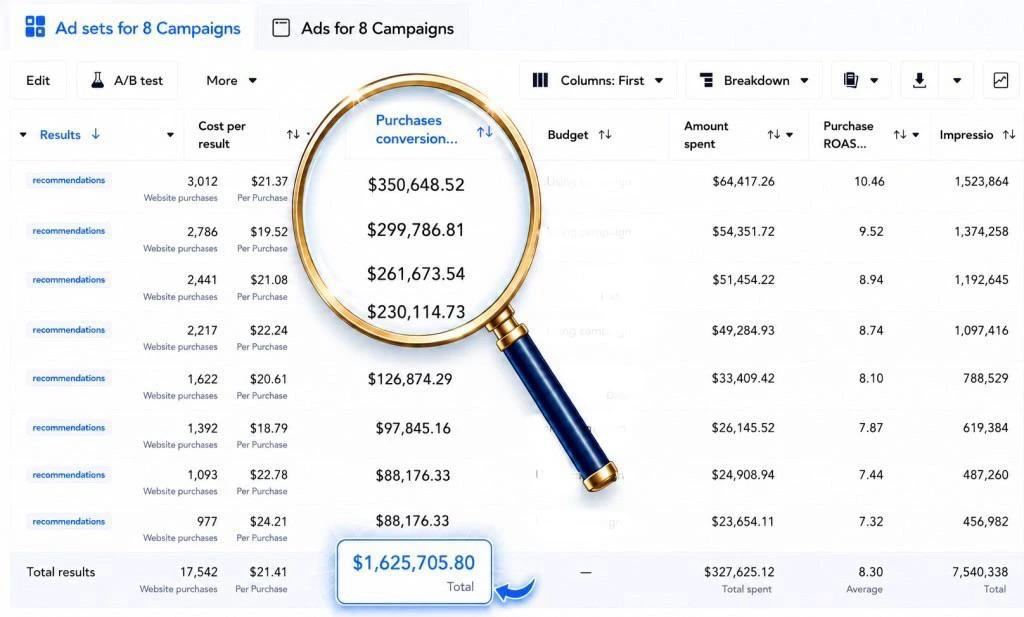Image resolution: width=1024 pixels, height=617 pixels.
Task: Sort by Budget arrows icon
Action: [605, 134]
